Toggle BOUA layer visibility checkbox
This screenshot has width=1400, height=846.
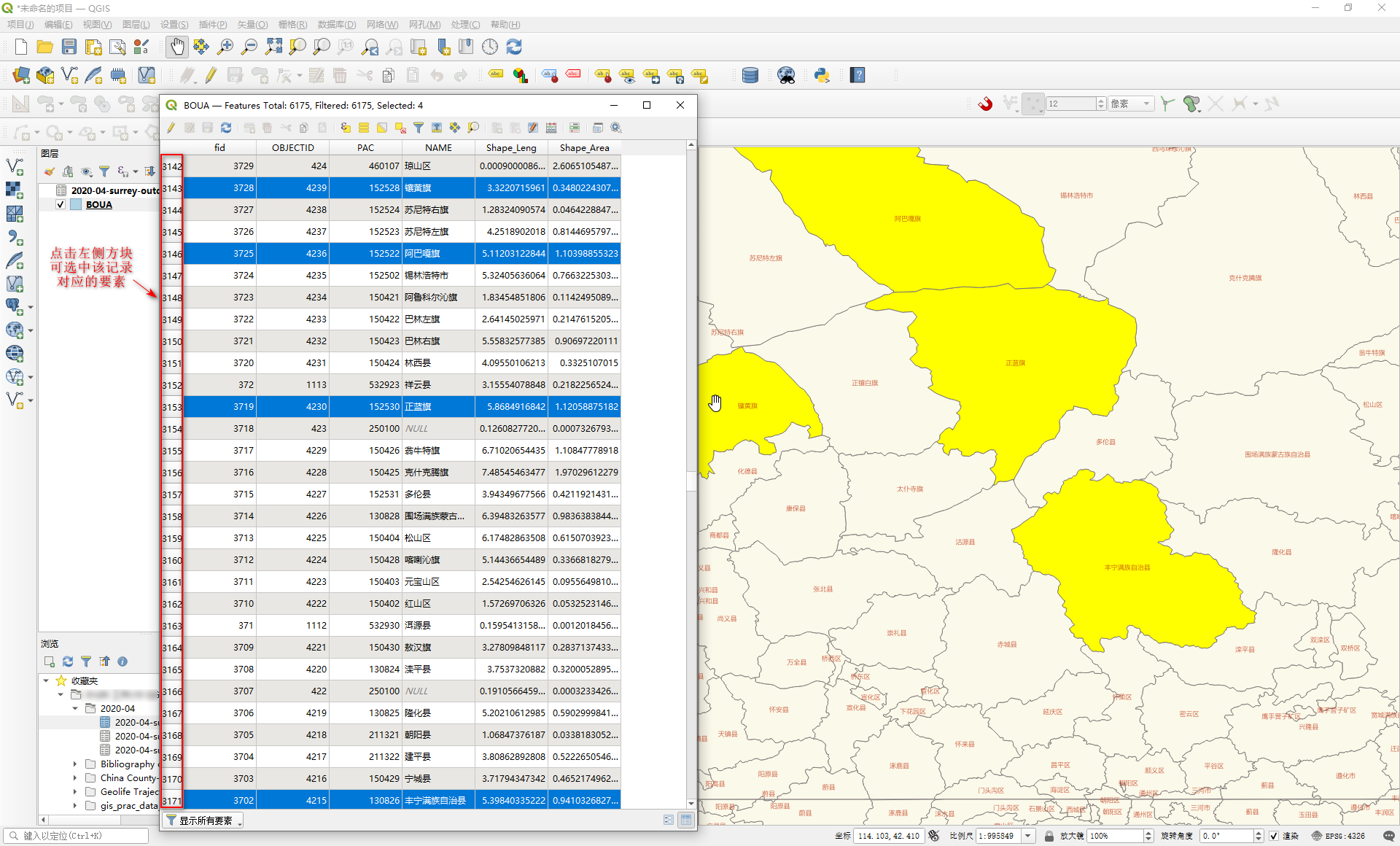[x=61, y=205]
